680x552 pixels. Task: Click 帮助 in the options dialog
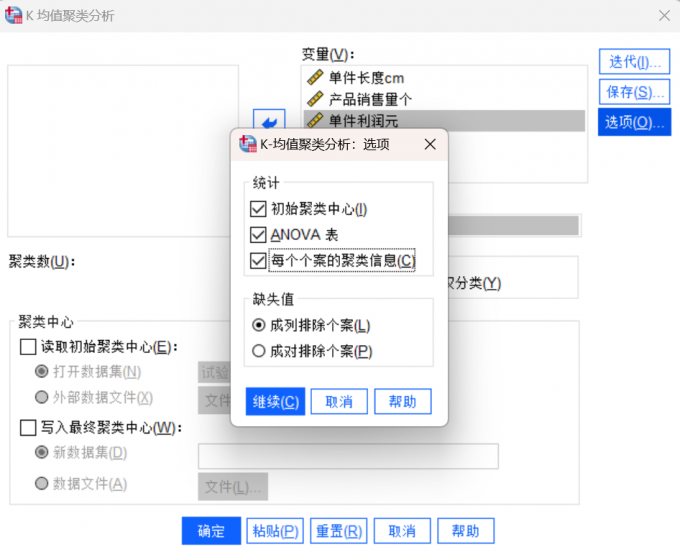coord(402,402)
